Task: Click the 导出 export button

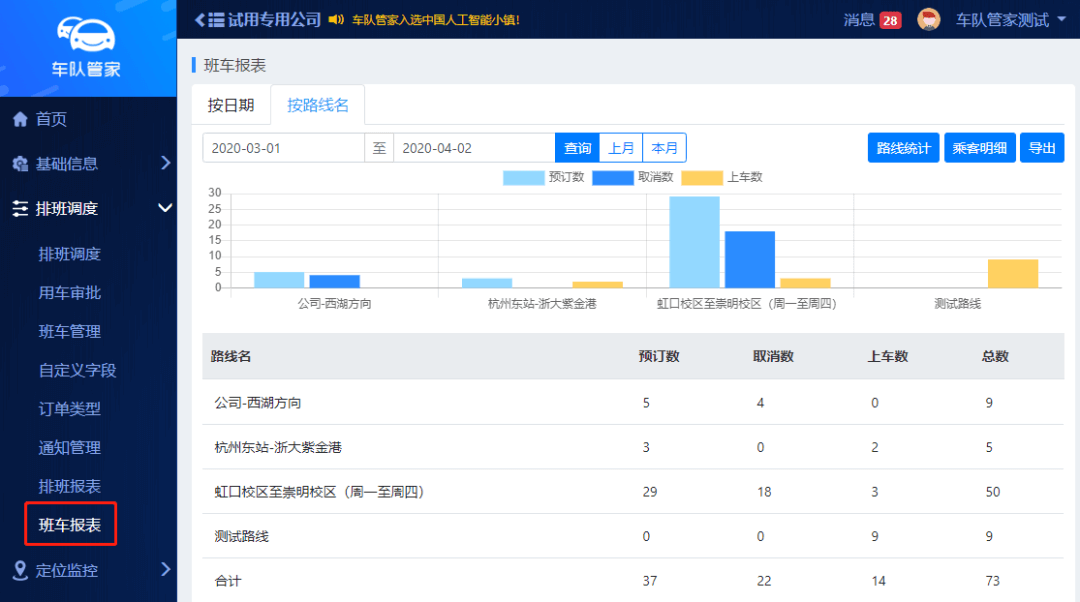Action: pos(1042,148)
